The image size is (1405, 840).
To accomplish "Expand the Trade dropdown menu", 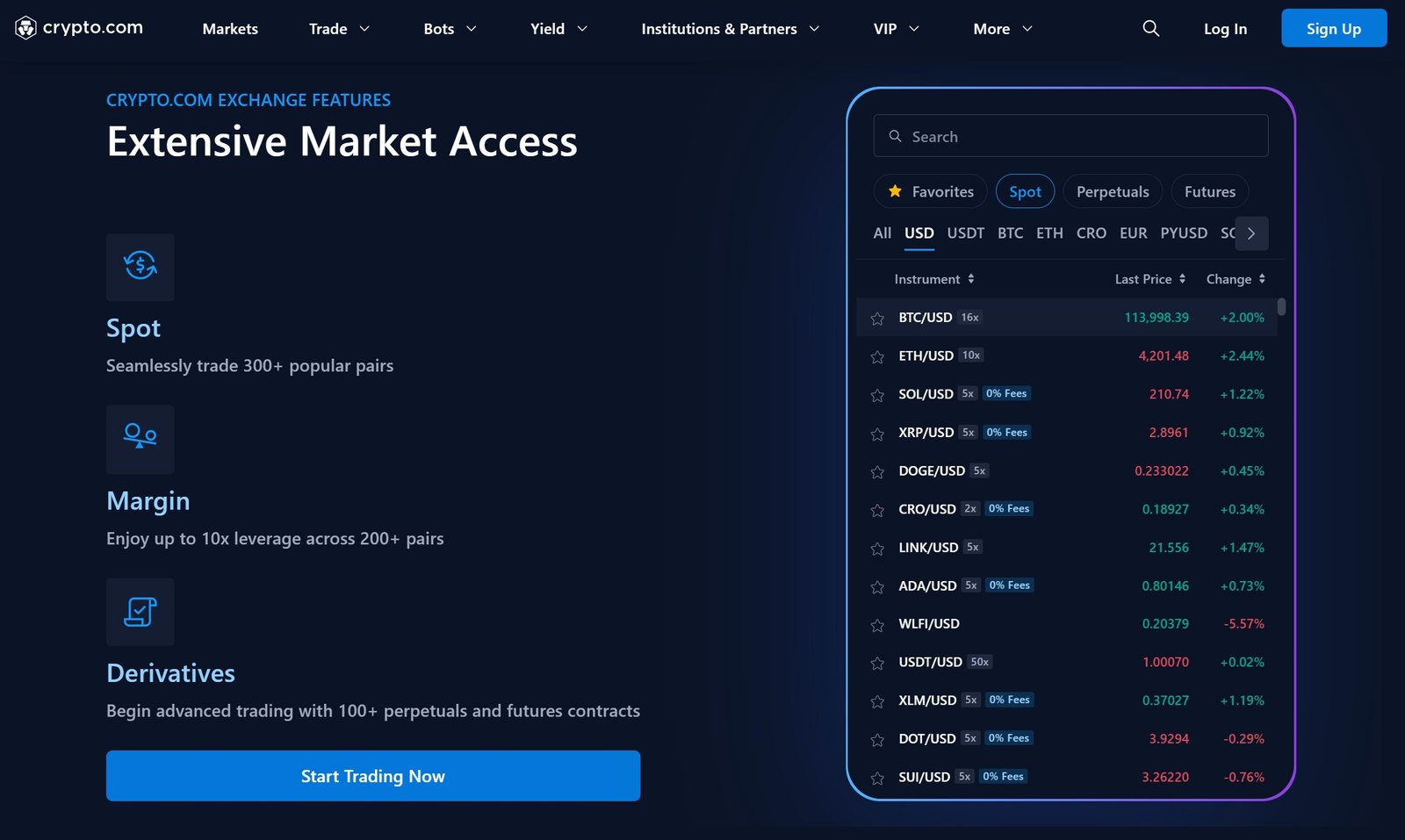I will click(x=339, y=28).
